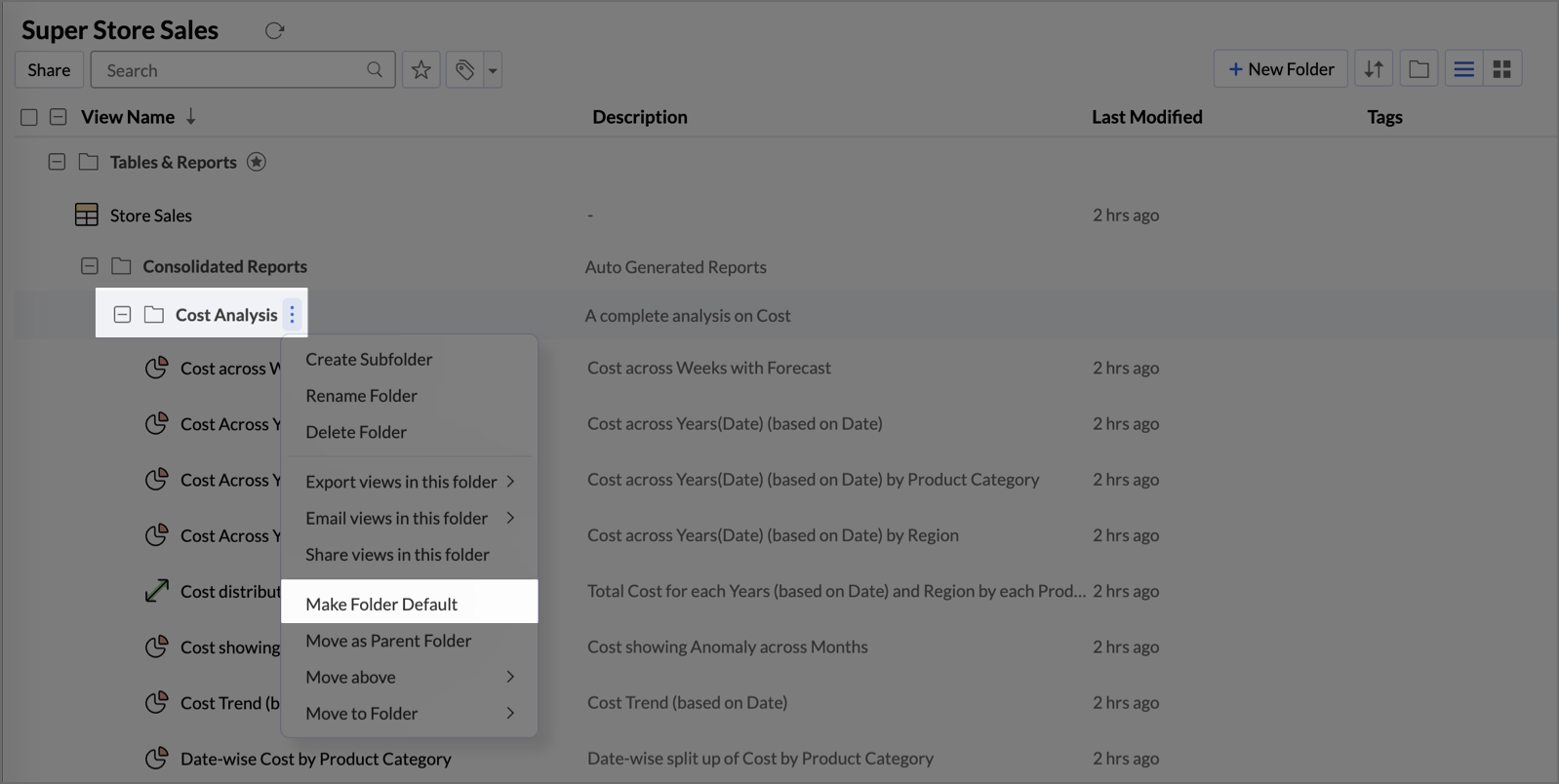The height and width of the screenshot is (784, 1559).
Task: Switch to list view
Action: [1463, 69]
